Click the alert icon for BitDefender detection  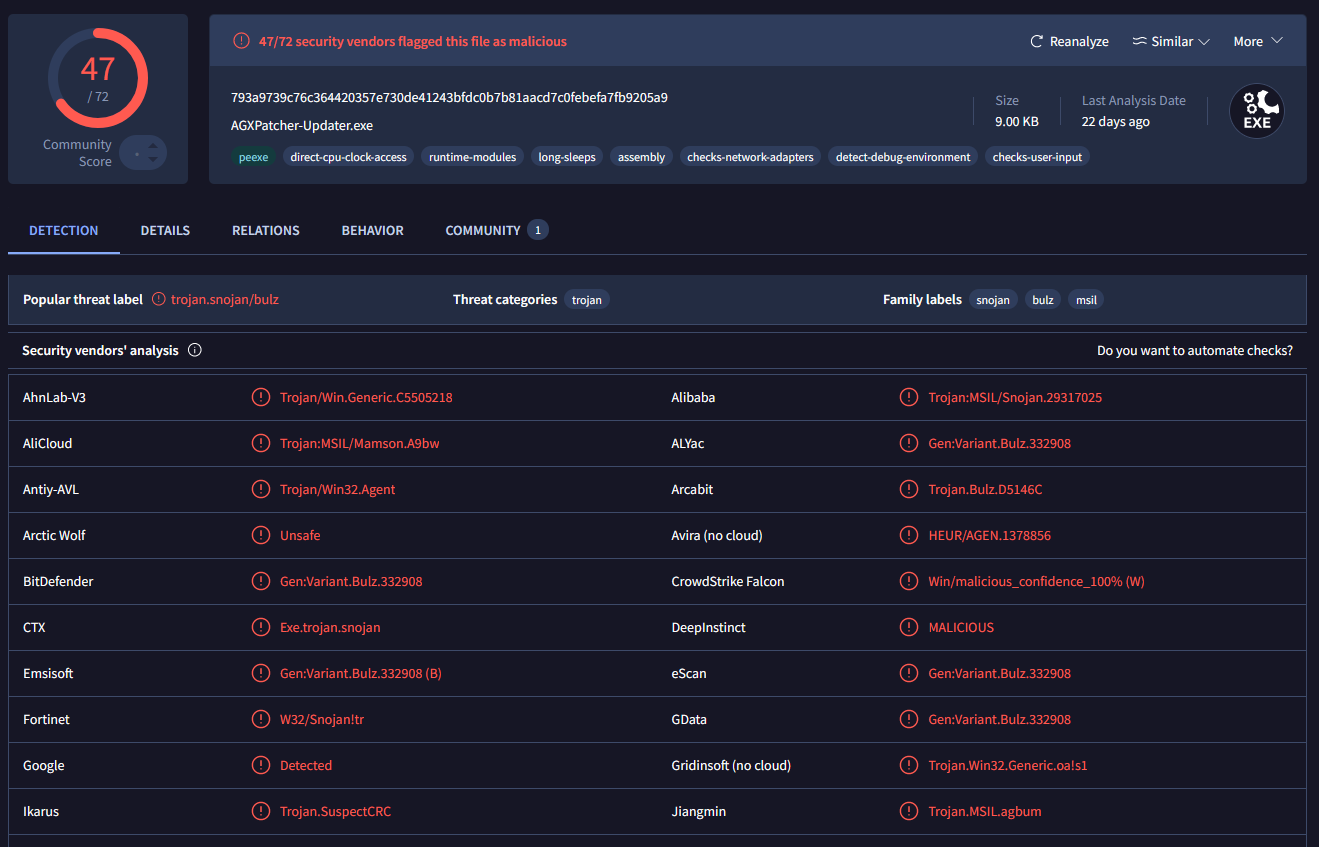click(x=261, y=581)
